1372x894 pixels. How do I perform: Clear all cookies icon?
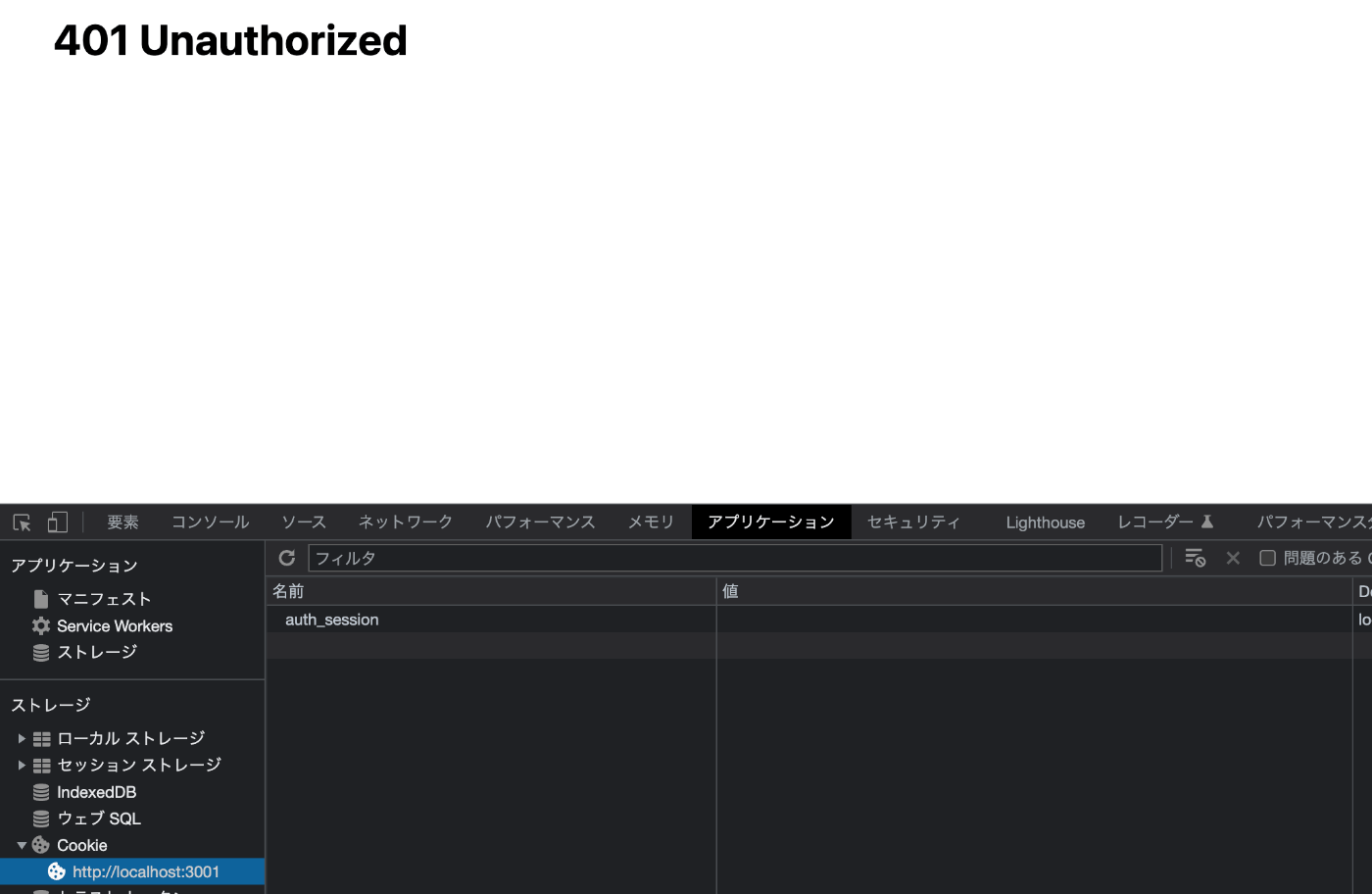(1195, 558)
